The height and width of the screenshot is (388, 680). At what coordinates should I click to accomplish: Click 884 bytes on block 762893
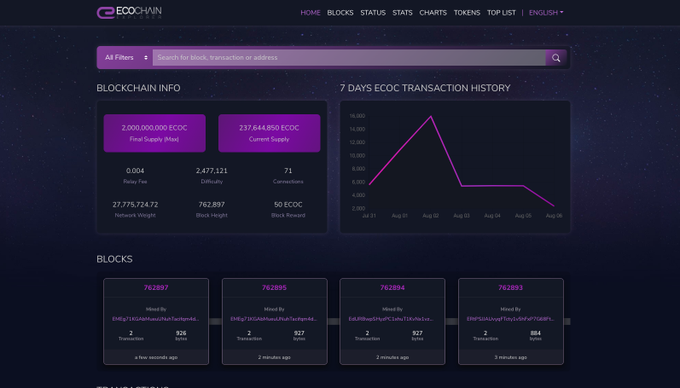click(x=536, y=335)
